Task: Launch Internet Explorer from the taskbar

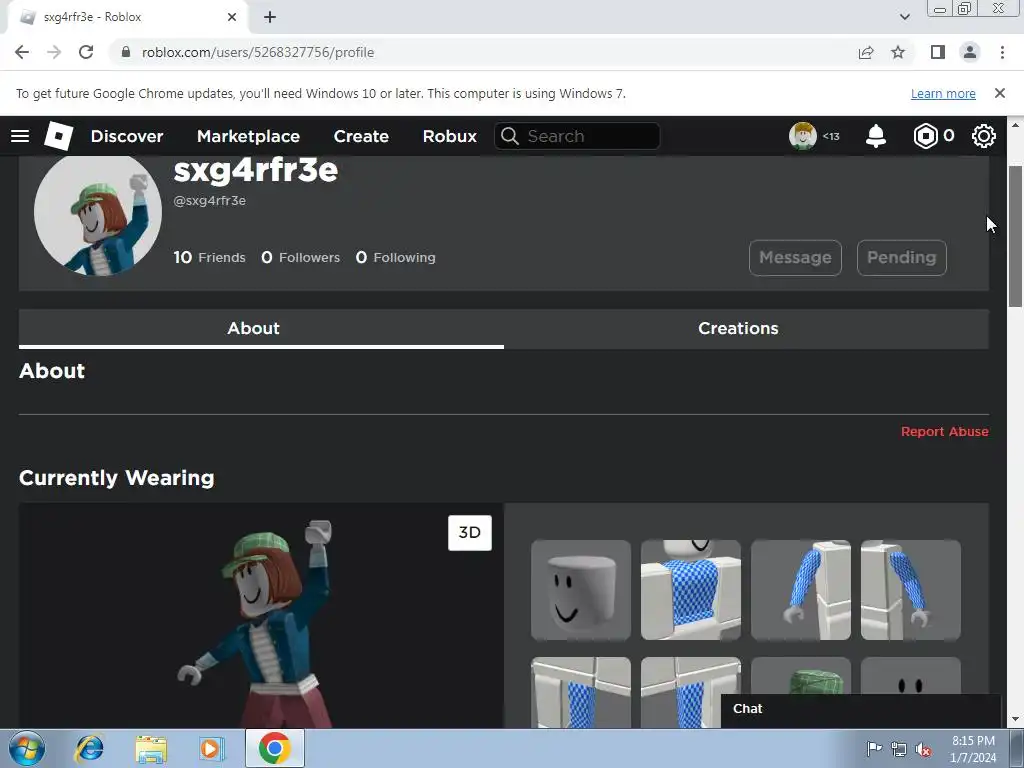Action: coord(89,748)
